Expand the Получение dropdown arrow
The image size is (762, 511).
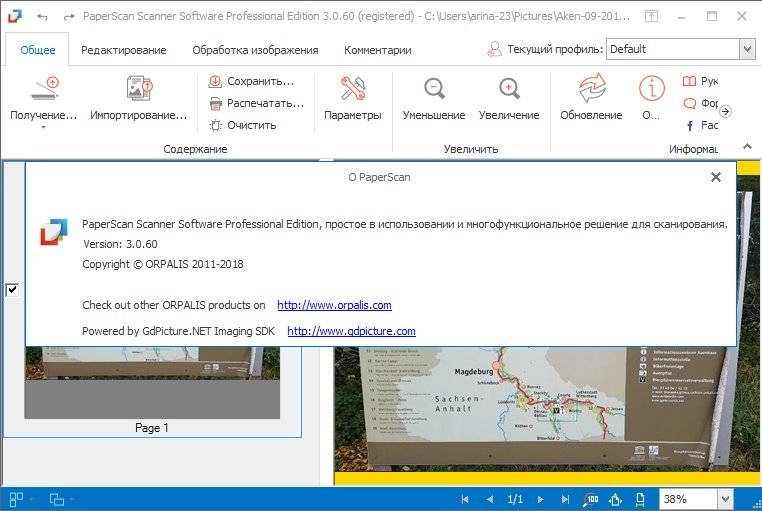point(43,127)
